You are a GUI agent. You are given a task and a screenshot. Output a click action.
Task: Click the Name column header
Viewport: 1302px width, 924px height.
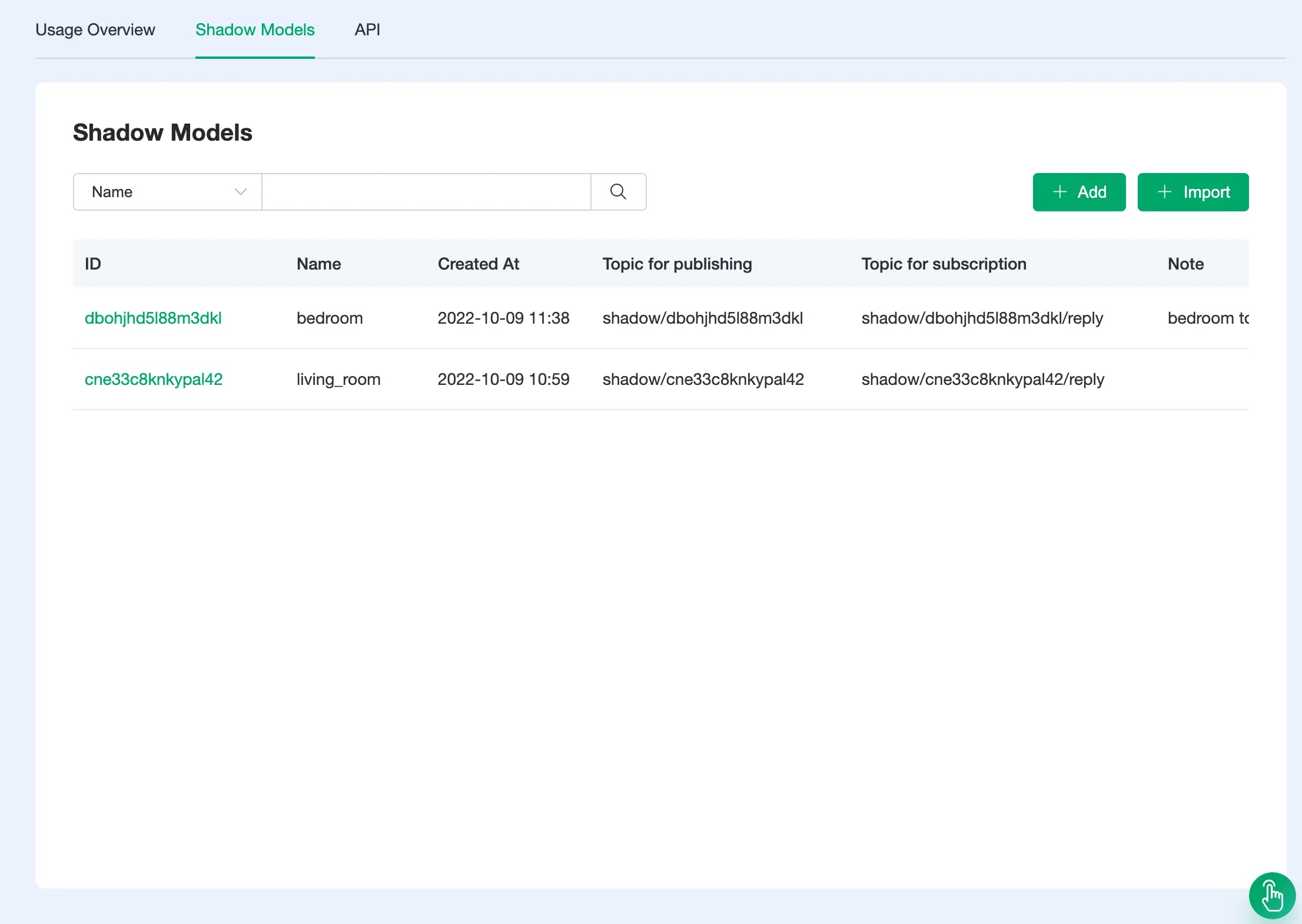(319, 263)
